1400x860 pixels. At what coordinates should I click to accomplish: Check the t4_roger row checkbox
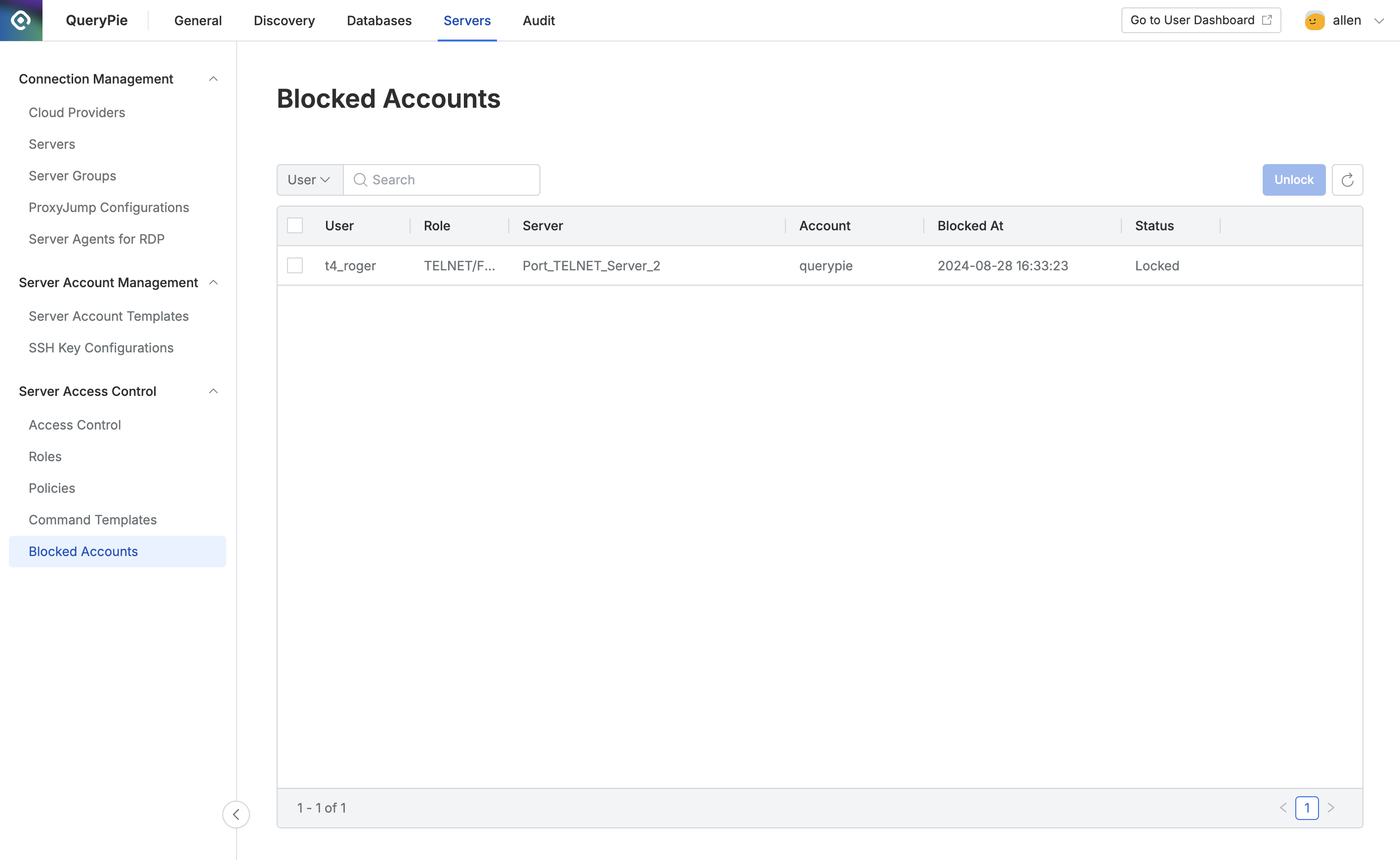pyautogui.click(x=295, y=265)
